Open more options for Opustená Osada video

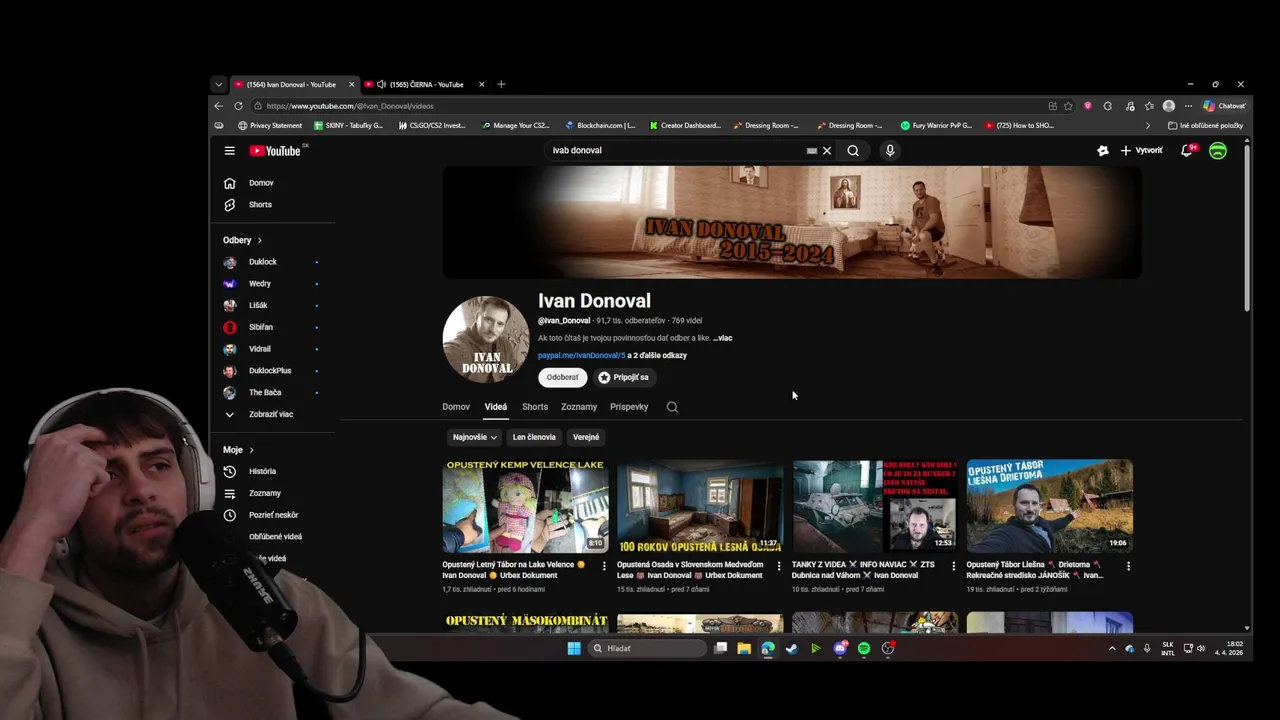[x=779, y=566]
